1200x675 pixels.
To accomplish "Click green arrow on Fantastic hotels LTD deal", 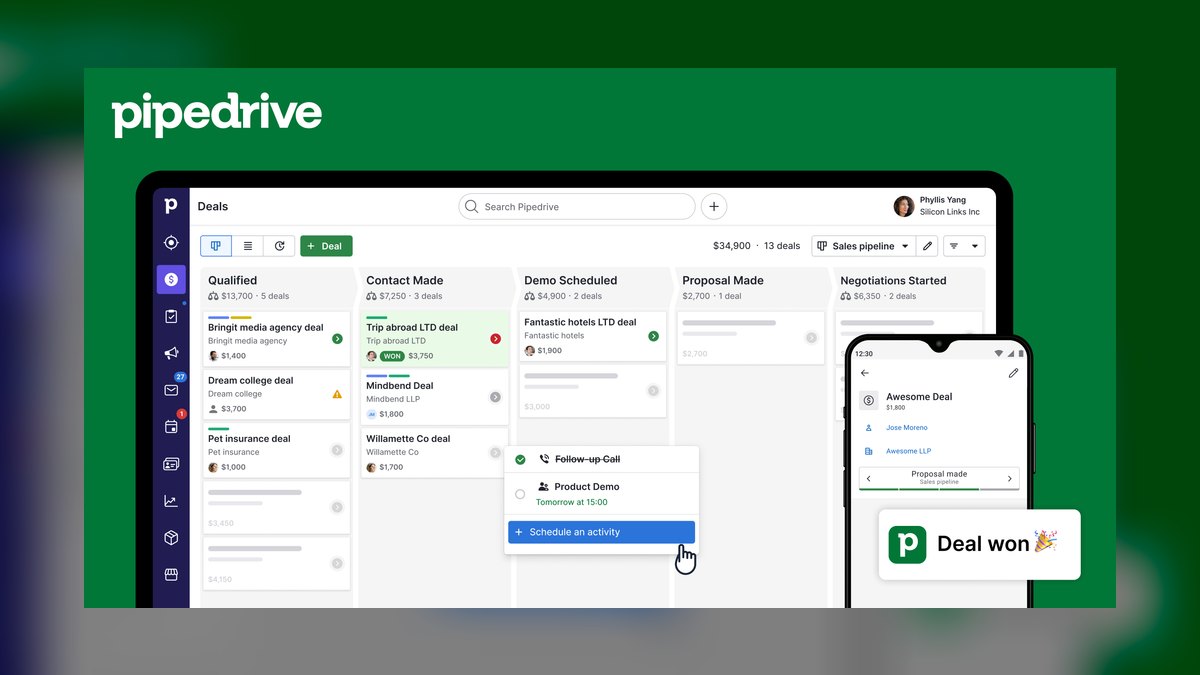I will [x=654, y=336].
